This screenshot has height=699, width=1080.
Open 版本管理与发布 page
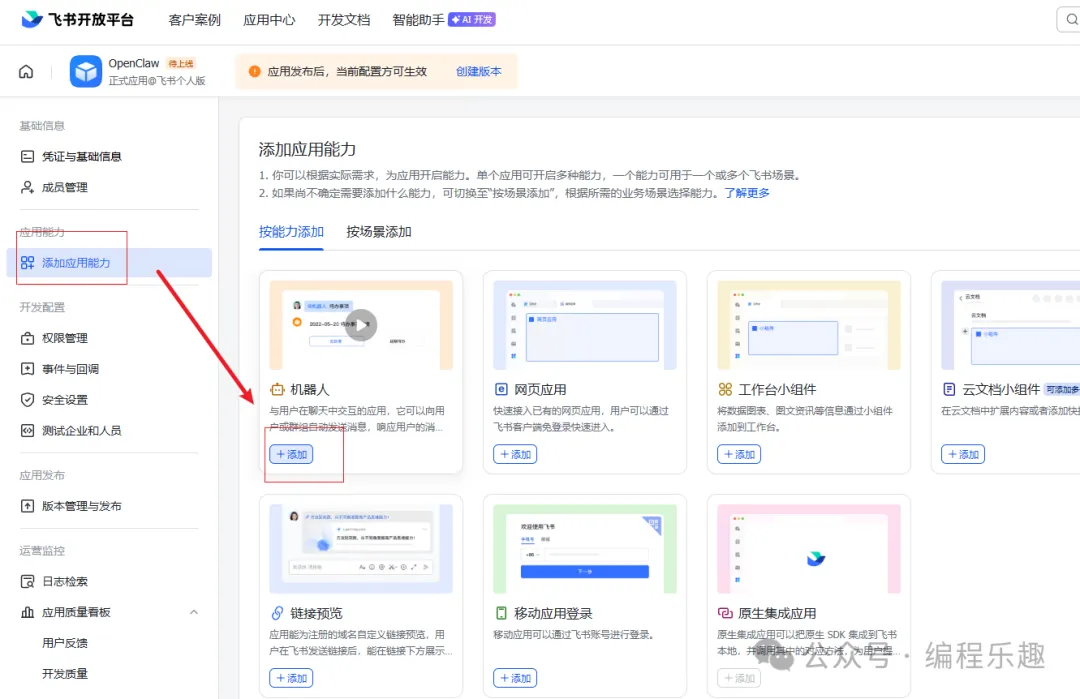(78, 506)
